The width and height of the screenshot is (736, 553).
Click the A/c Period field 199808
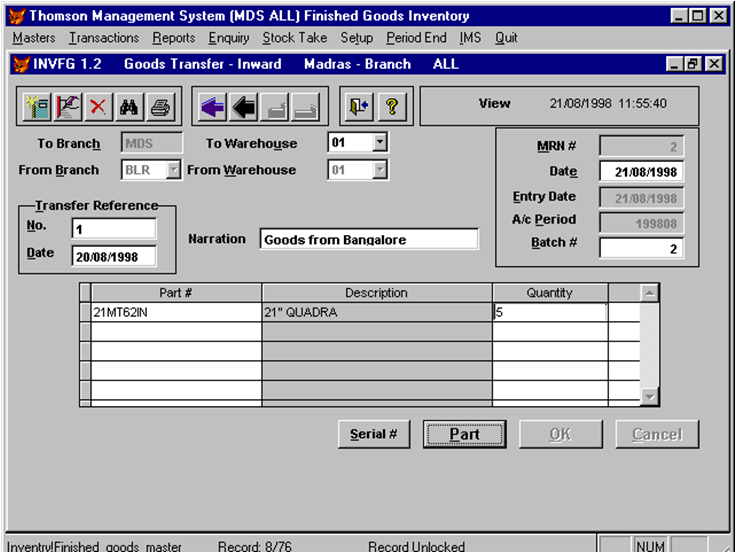[641, 223]
